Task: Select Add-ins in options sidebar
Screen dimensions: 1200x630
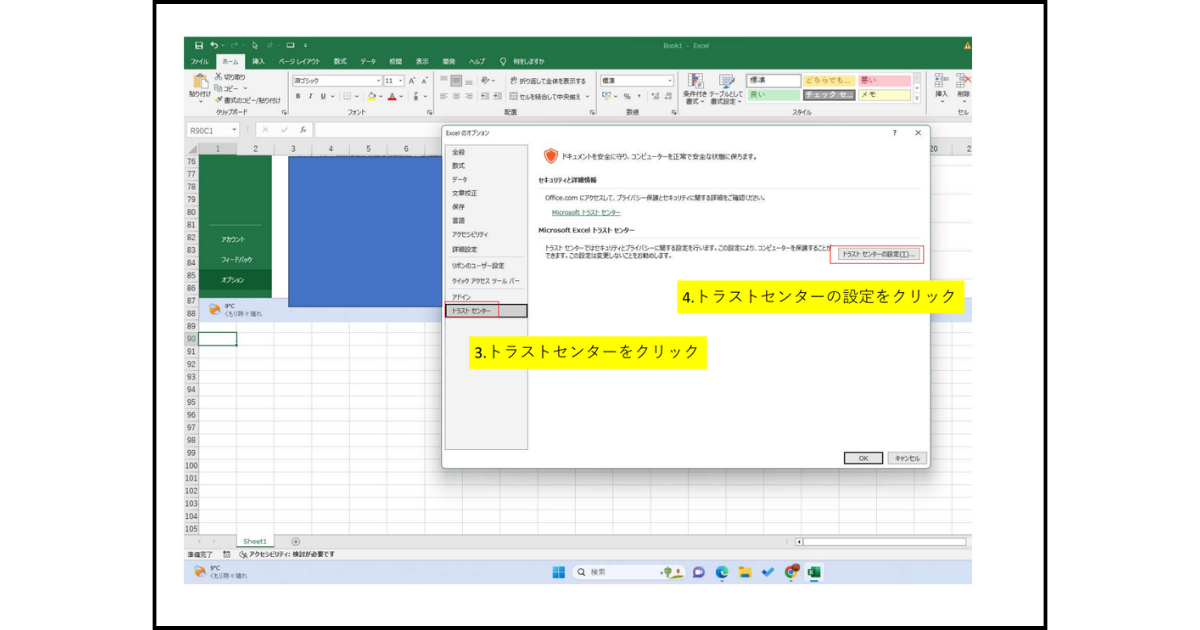Action: coord(461,297)
